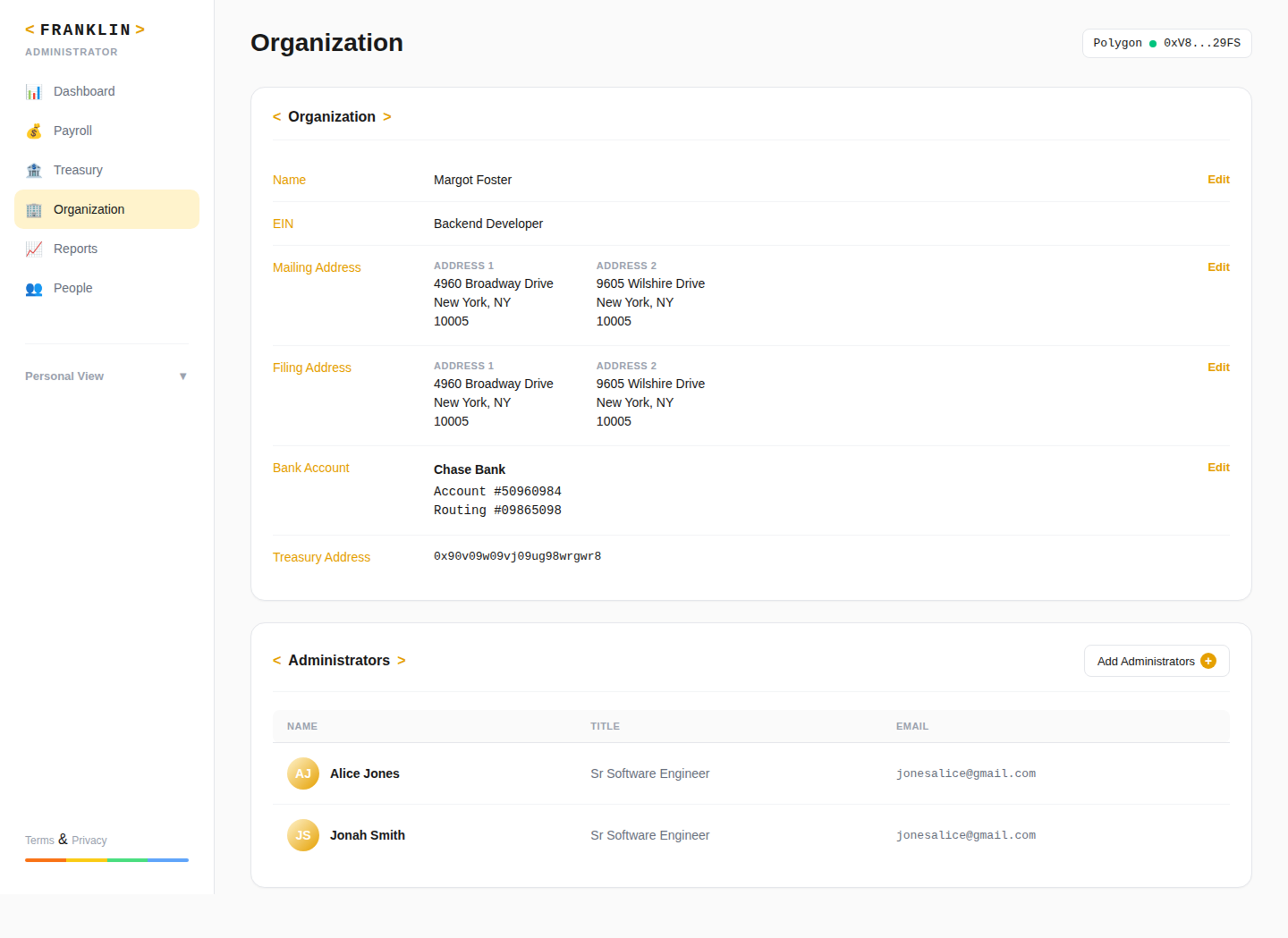Click the Polygon wallet address badge
Viewport: 1288px width, 938px height.
1166,43
